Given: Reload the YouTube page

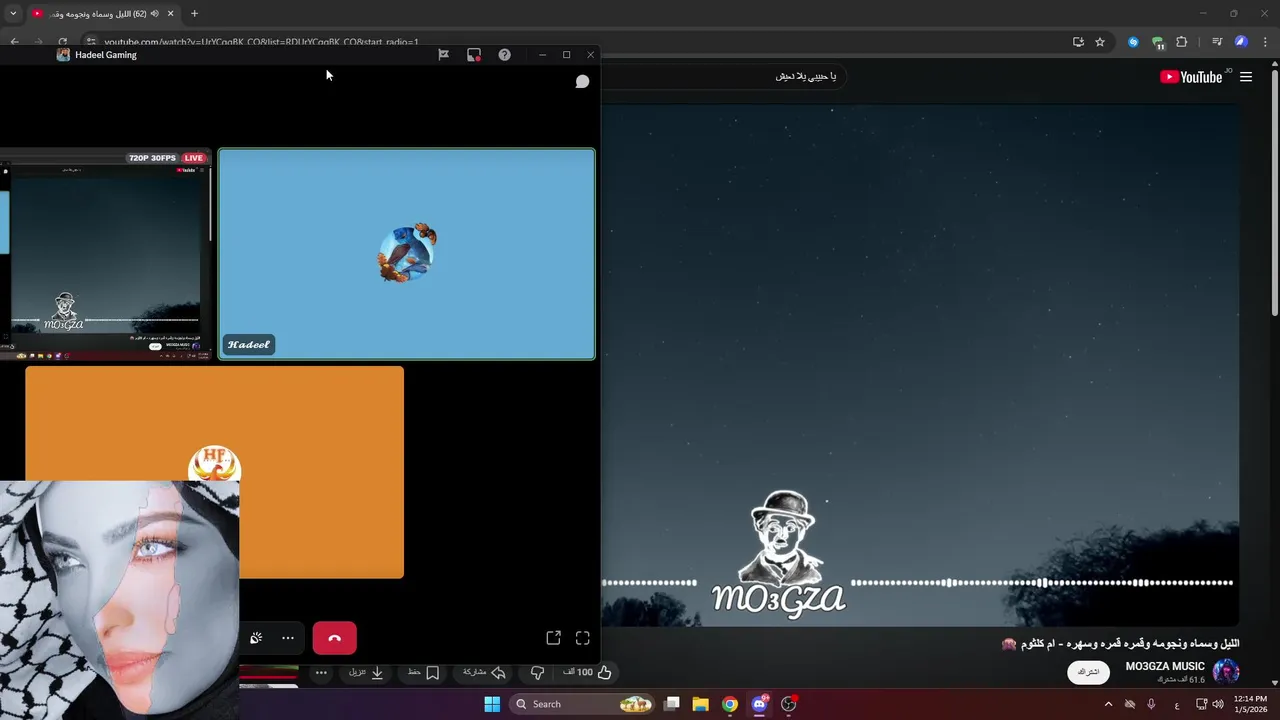Looking at the screenshot, I should pyautogui.click(x=62, y=42).
